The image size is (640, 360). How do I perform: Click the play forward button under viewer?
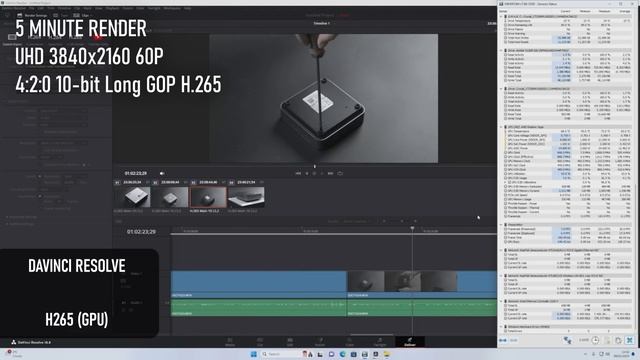pyautogui.click(x=322, y=173)
